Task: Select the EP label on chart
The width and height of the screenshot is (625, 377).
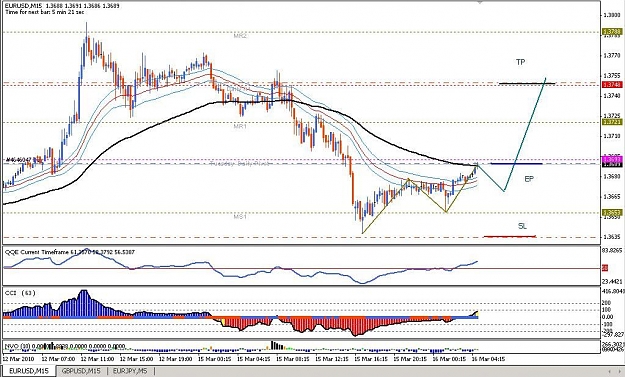Action: (x=529, y=179)
